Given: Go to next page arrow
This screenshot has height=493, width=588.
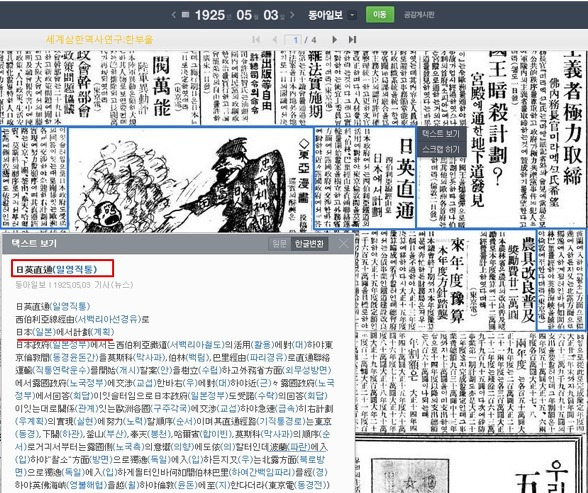Looking at the screenshot, I should 334,39.
